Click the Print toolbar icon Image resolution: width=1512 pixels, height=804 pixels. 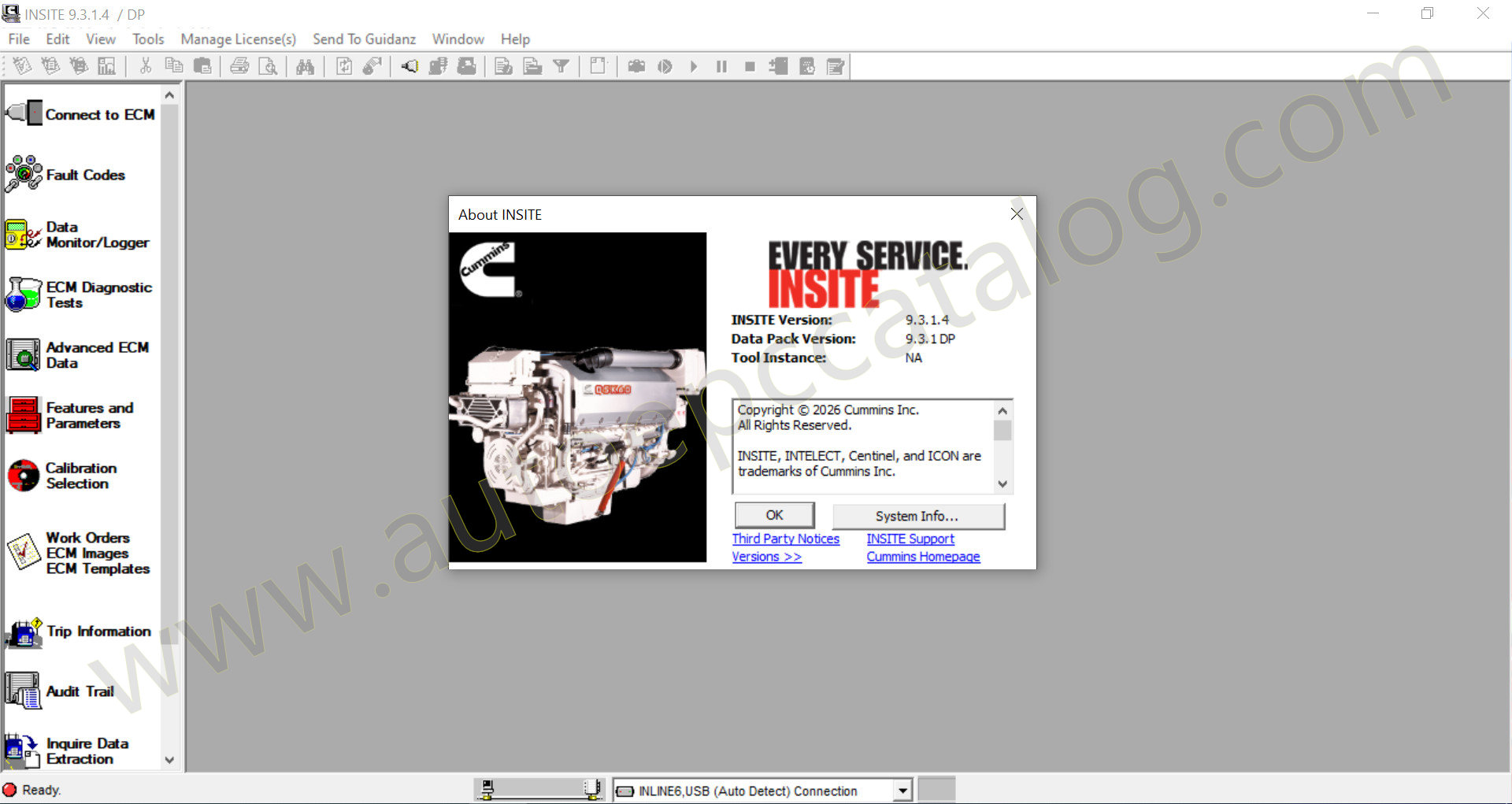[239, 66]
